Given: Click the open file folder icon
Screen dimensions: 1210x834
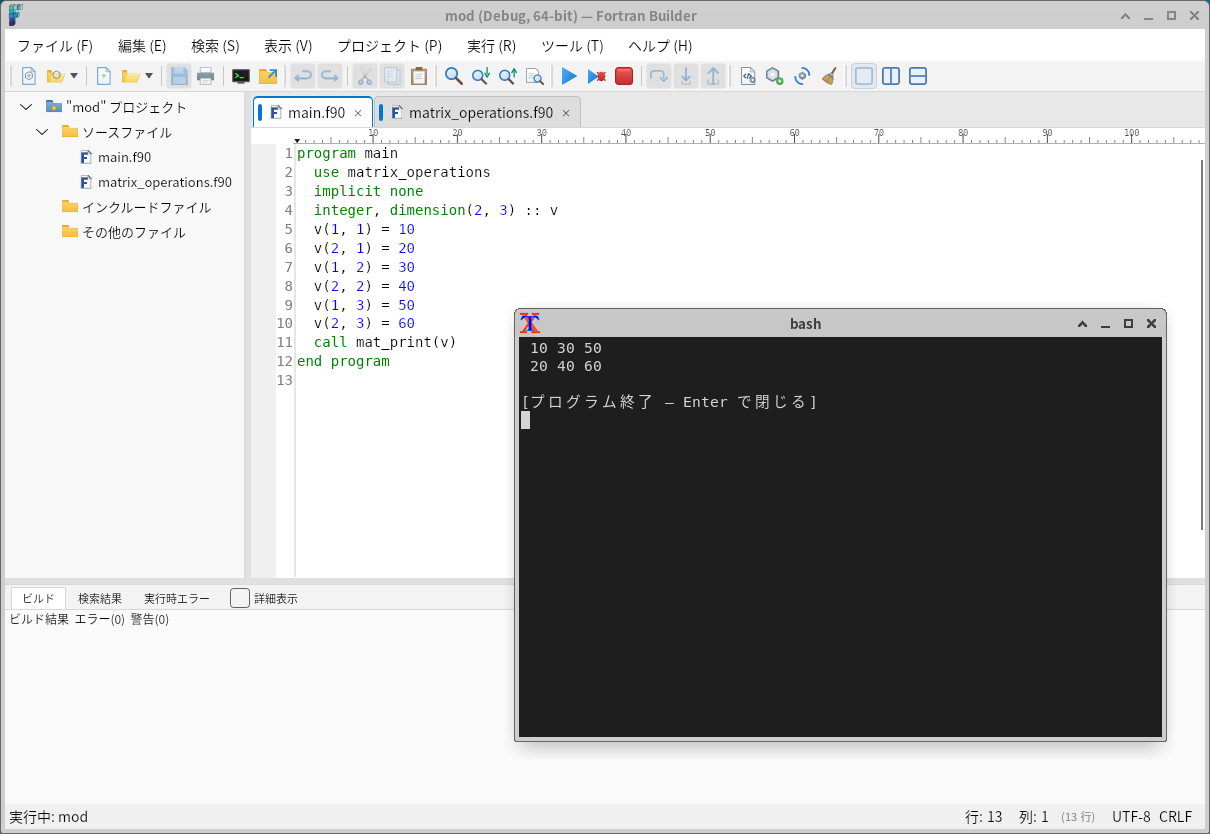Looking at the screenshot, I should (130, 76).
